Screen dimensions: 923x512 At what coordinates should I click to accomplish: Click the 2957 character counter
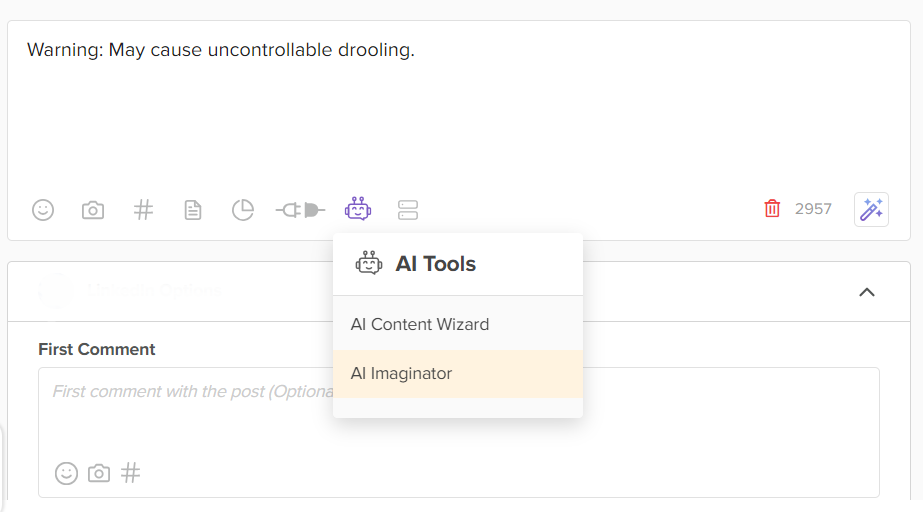(x=813, y=209)
